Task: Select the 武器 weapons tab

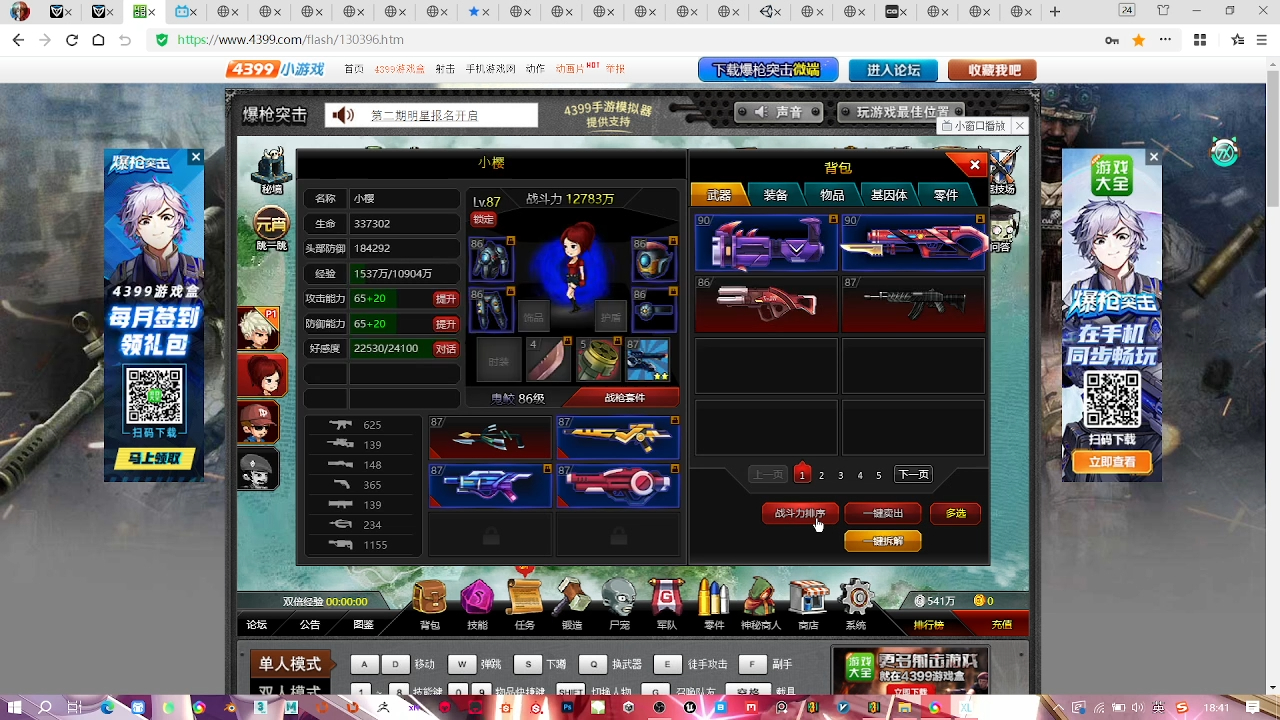Action: coord(718,195)
